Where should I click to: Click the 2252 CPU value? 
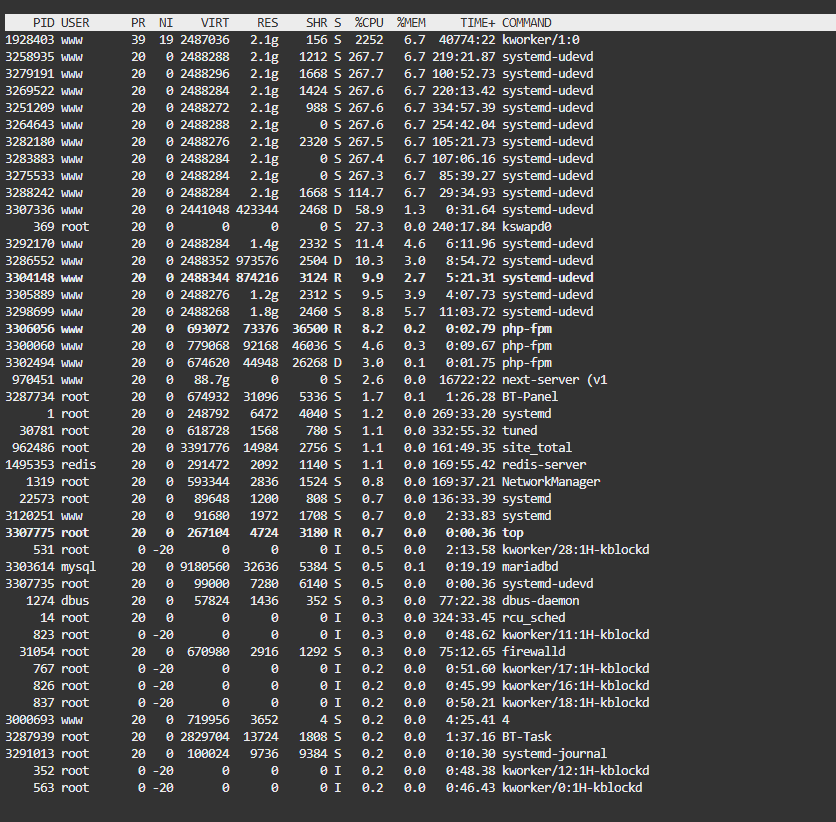369,40
